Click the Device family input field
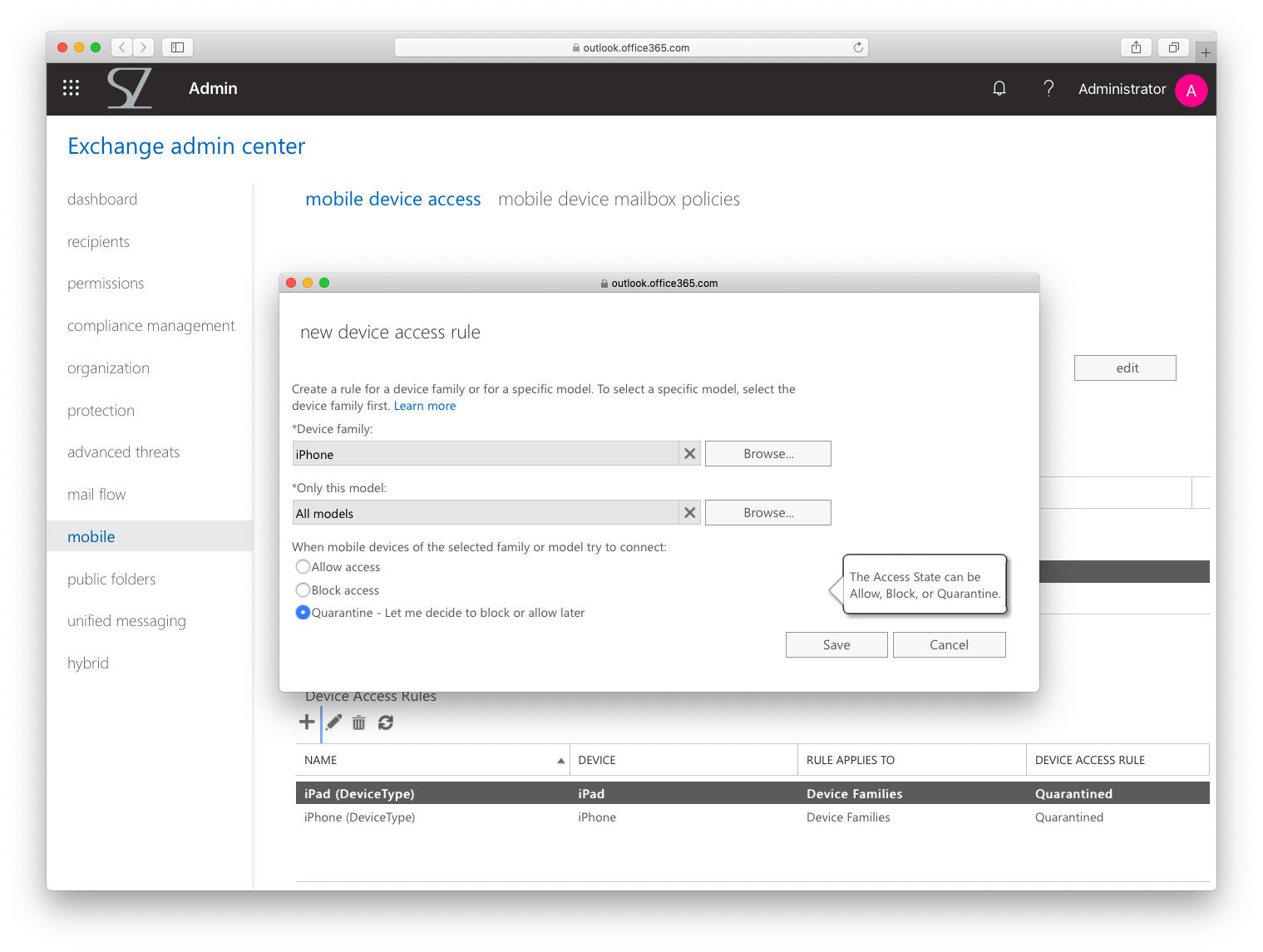The image size is (1263, 952). (486, 454)
